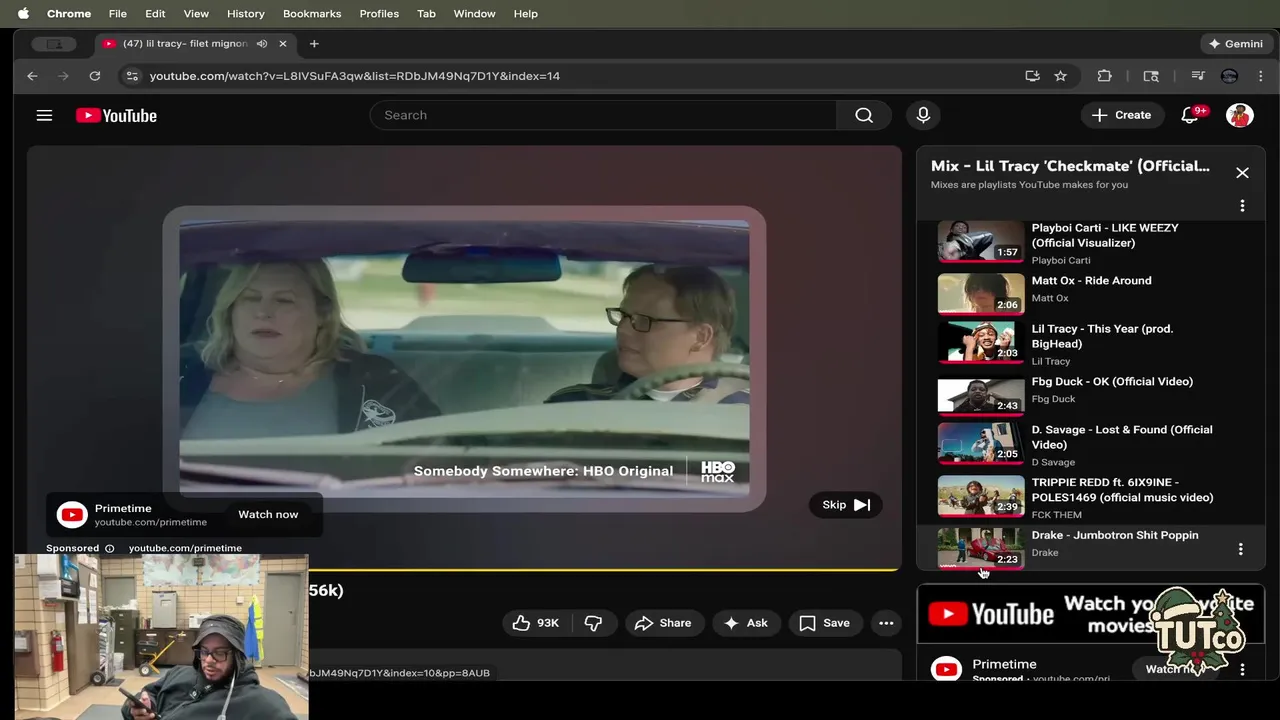The height and width of the screenshot is (720, 1280).
Task: Close the lil tracy YouTube tab
Action: point(283,44)
